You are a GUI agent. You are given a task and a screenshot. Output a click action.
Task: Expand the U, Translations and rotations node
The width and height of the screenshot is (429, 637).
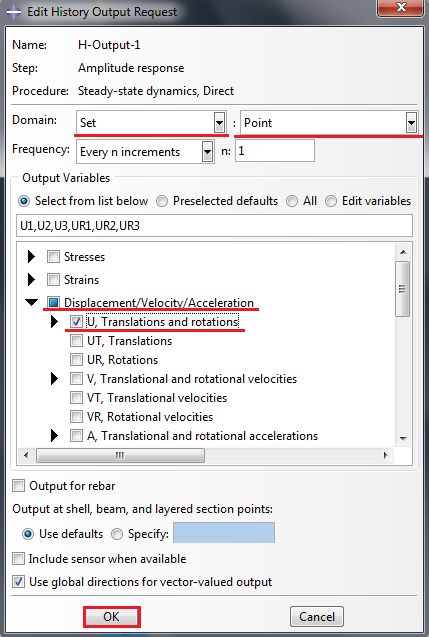pos(54,322)
